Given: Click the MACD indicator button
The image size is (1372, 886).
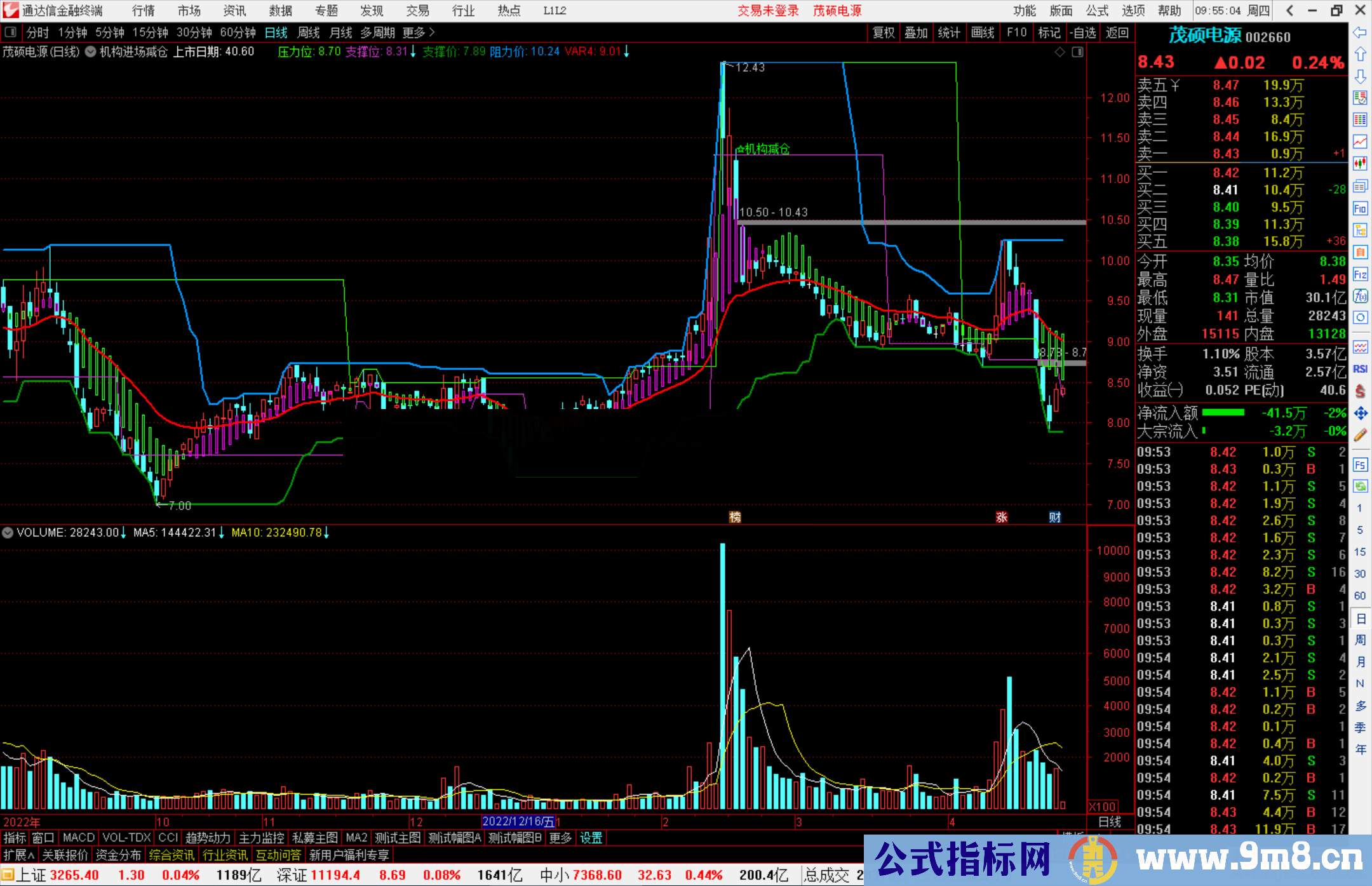Looking at the screenshot, I should coord(78,838).
